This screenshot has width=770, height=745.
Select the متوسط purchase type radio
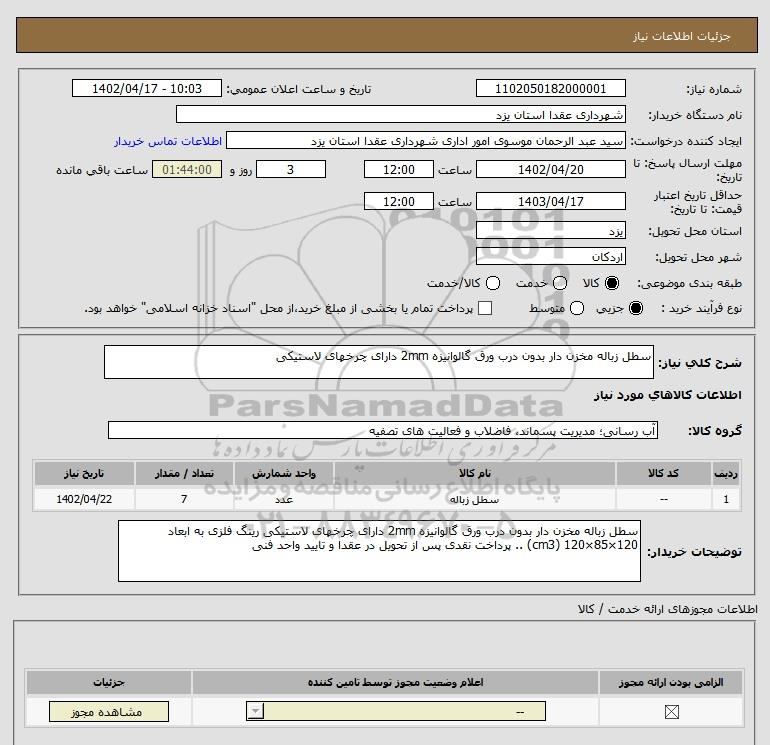tap(577, 308)
